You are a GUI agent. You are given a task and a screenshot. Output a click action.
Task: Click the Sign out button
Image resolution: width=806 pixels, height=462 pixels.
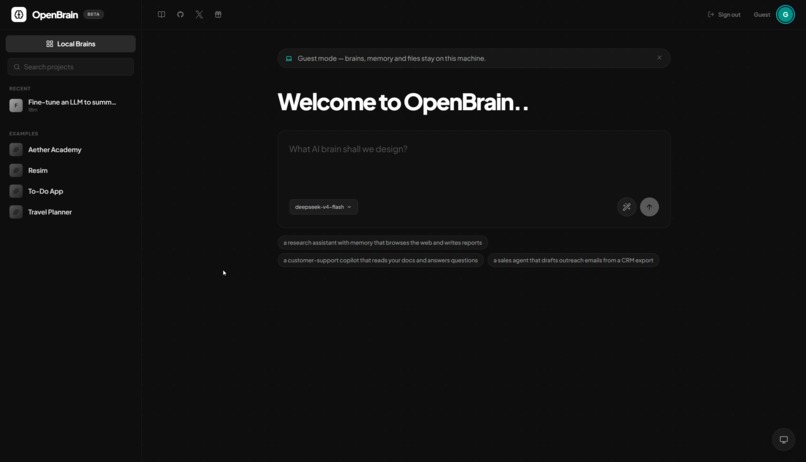coord(724,14)
